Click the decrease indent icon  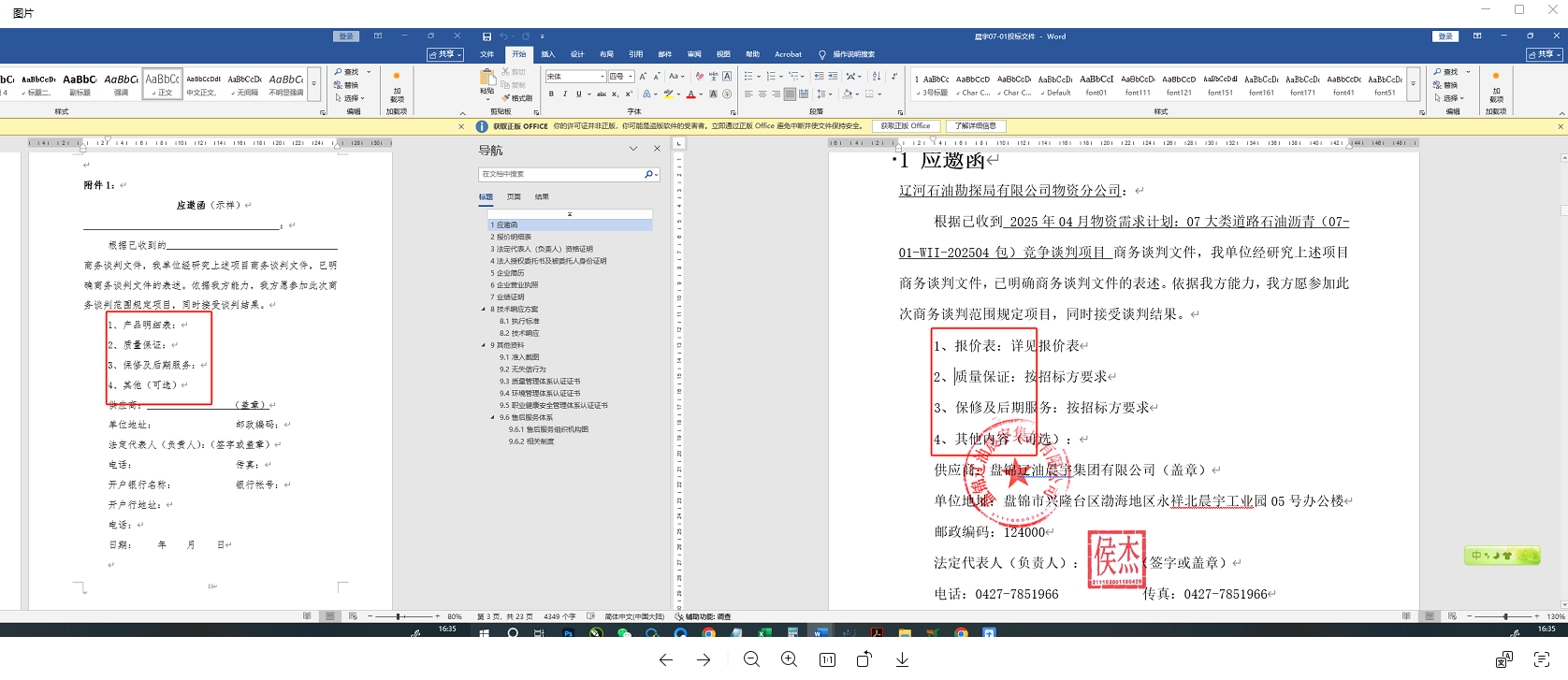coord(819,77)
